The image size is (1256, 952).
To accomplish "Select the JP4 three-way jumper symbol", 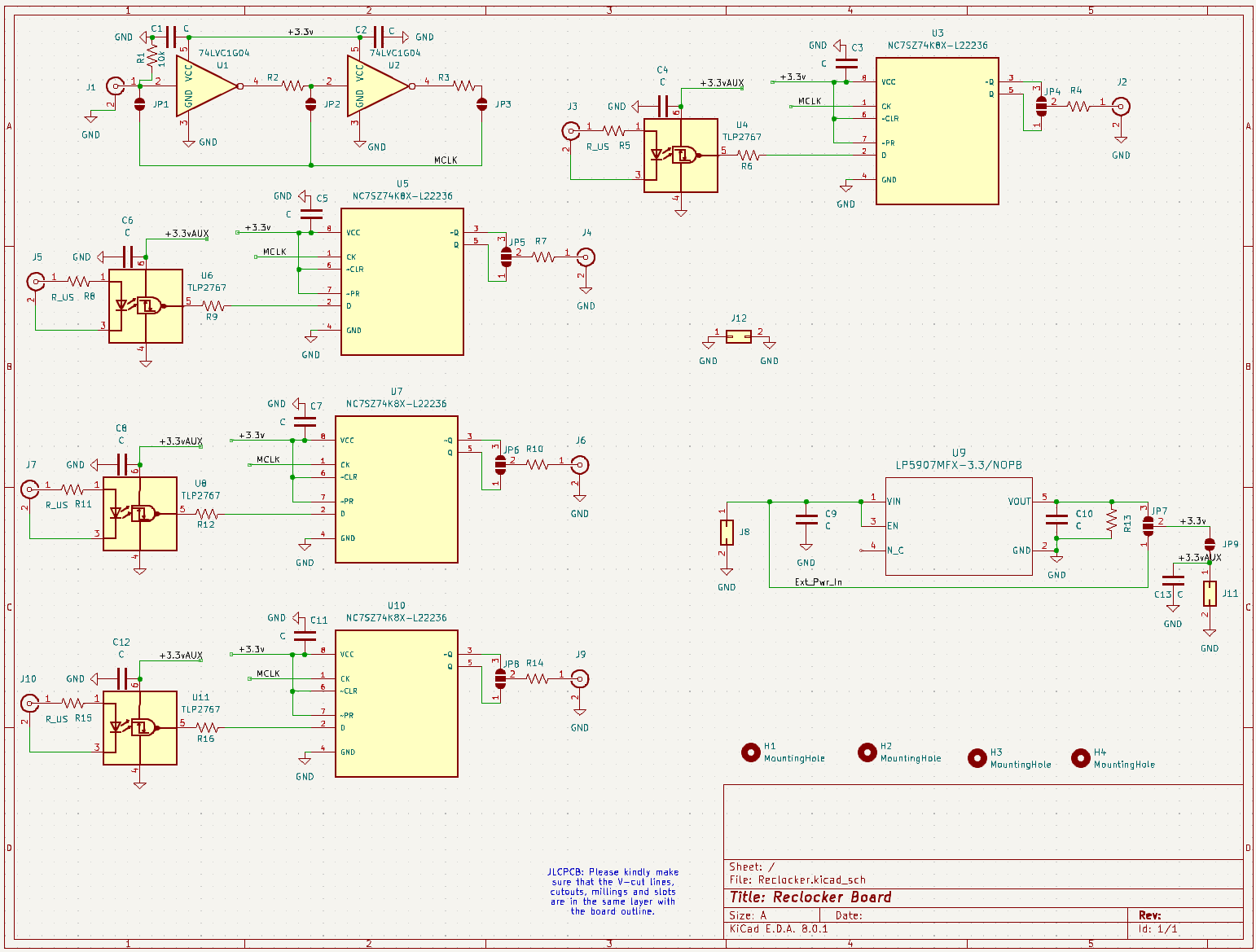I will pyautogui.click(x=1041, y=107).
